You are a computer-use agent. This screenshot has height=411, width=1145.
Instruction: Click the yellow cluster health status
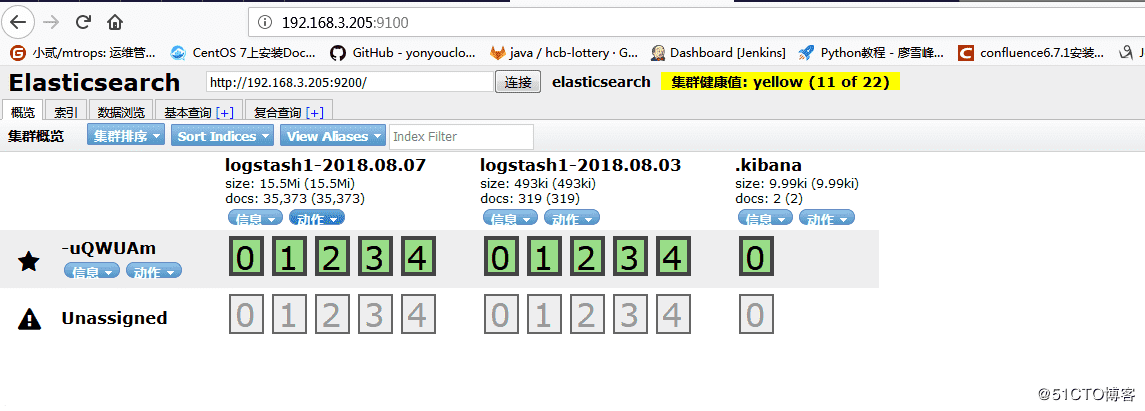click(780, 82)
